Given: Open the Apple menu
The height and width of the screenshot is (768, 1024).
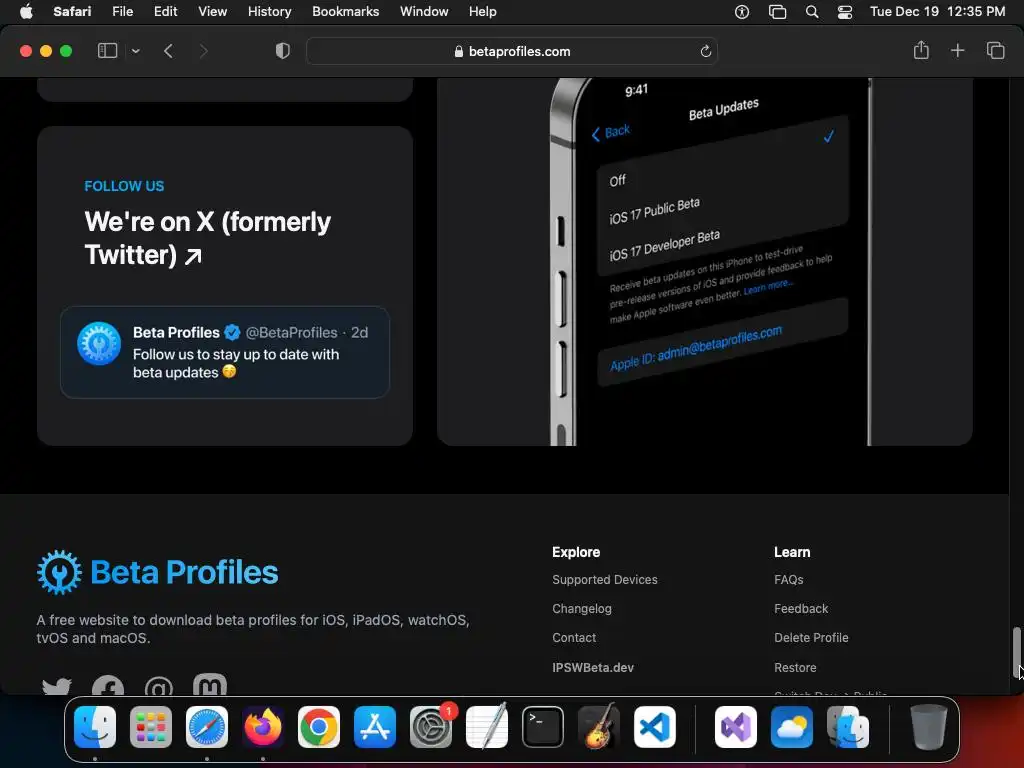Looking at the screenshot, I should click(x=26, y=11).
